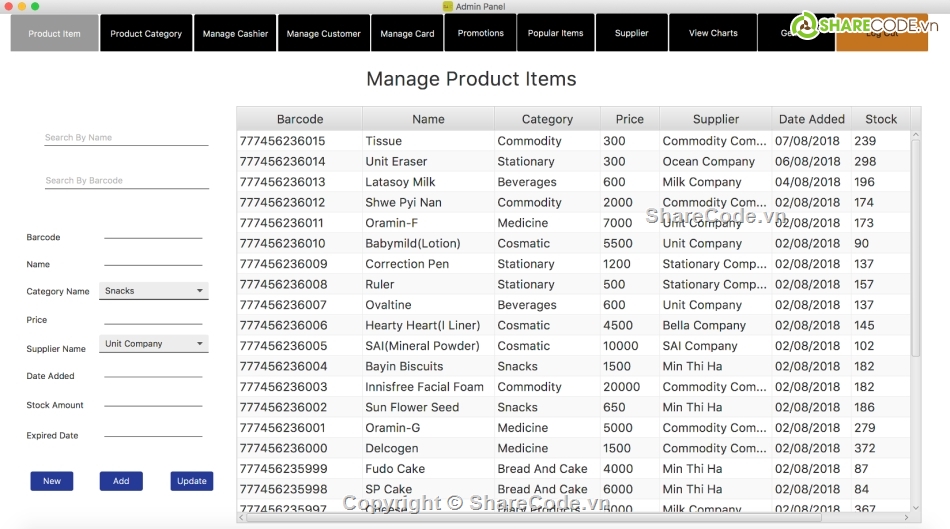950x529 pixels.
Task: Focus the Search By Name field
Action: (126, 138)
